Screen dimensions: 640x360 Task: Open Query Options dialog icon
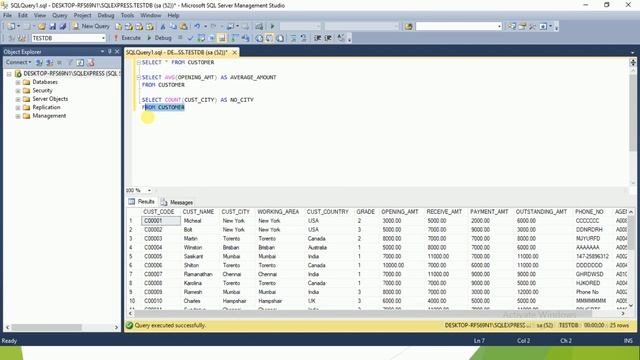[x=211, y=38]
